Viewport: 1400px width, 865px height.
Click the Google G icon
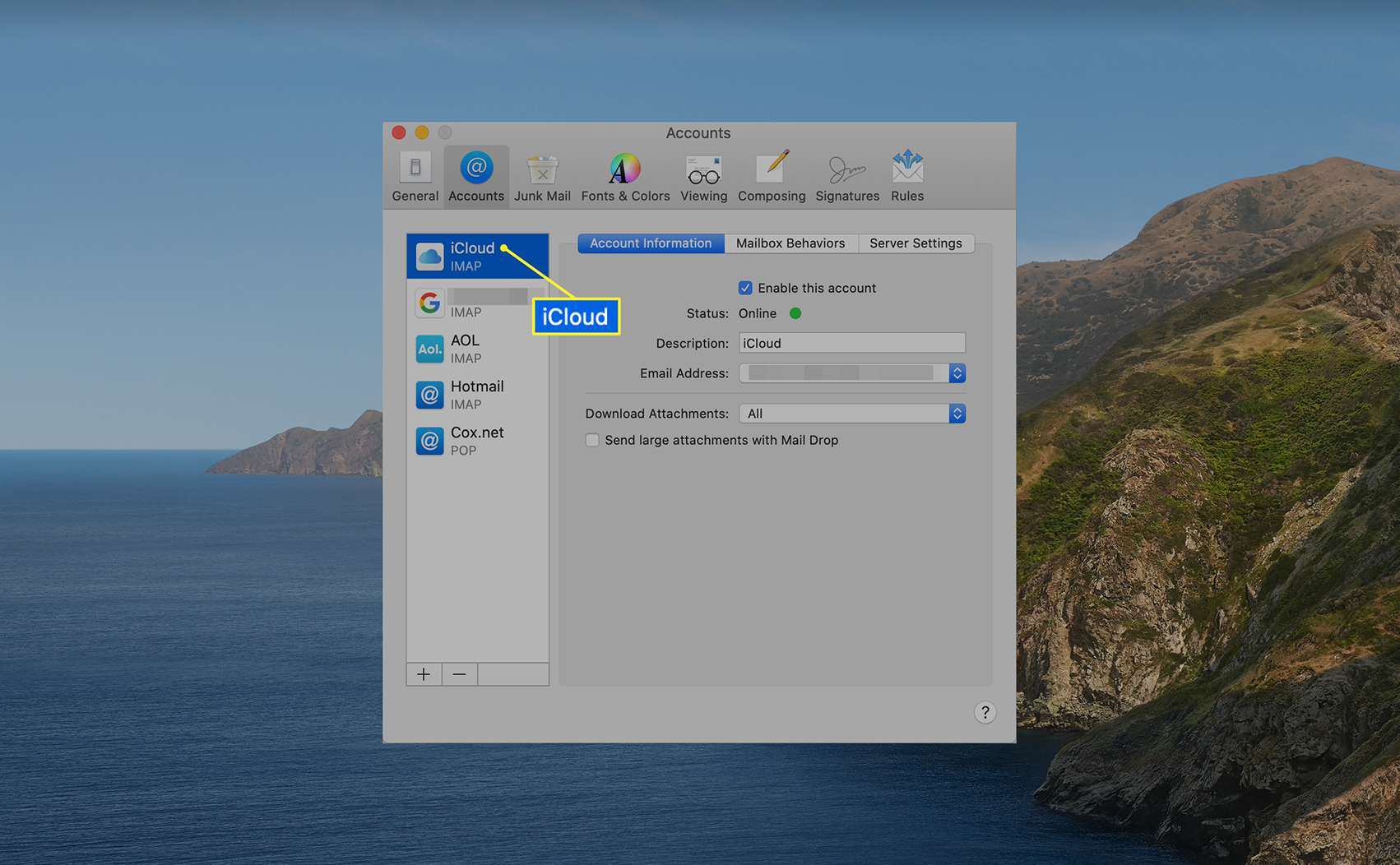[x=429, y=303]
